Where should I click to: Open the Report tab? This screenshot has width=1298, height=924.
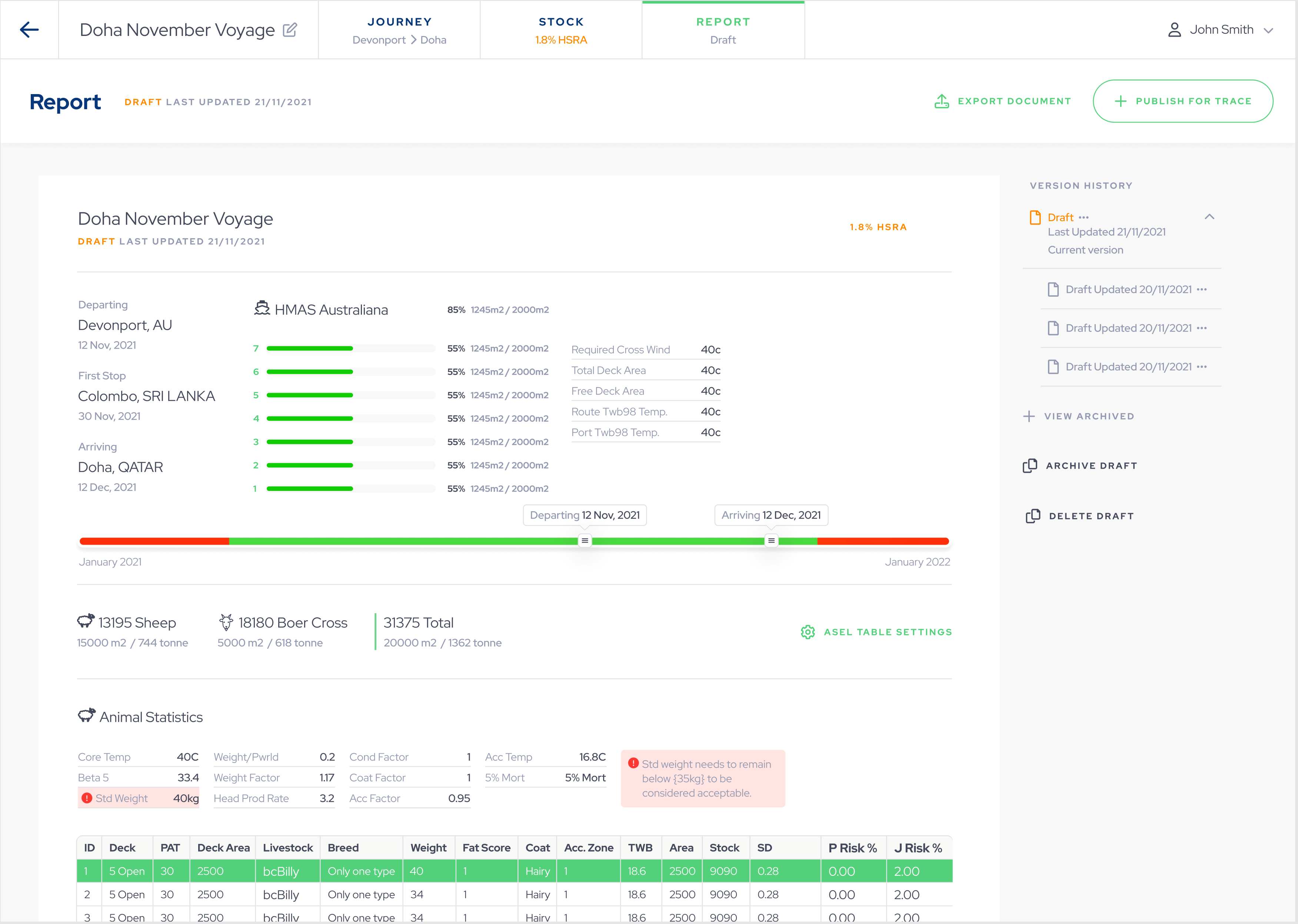click(x=723, y=30)
